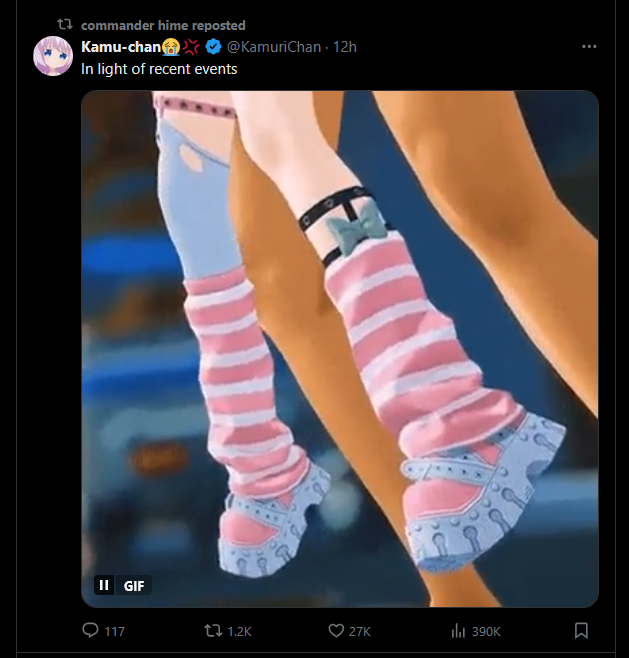
Task: Open the GIF media with striped leg warmers
Action: click(x=339, y=349)
